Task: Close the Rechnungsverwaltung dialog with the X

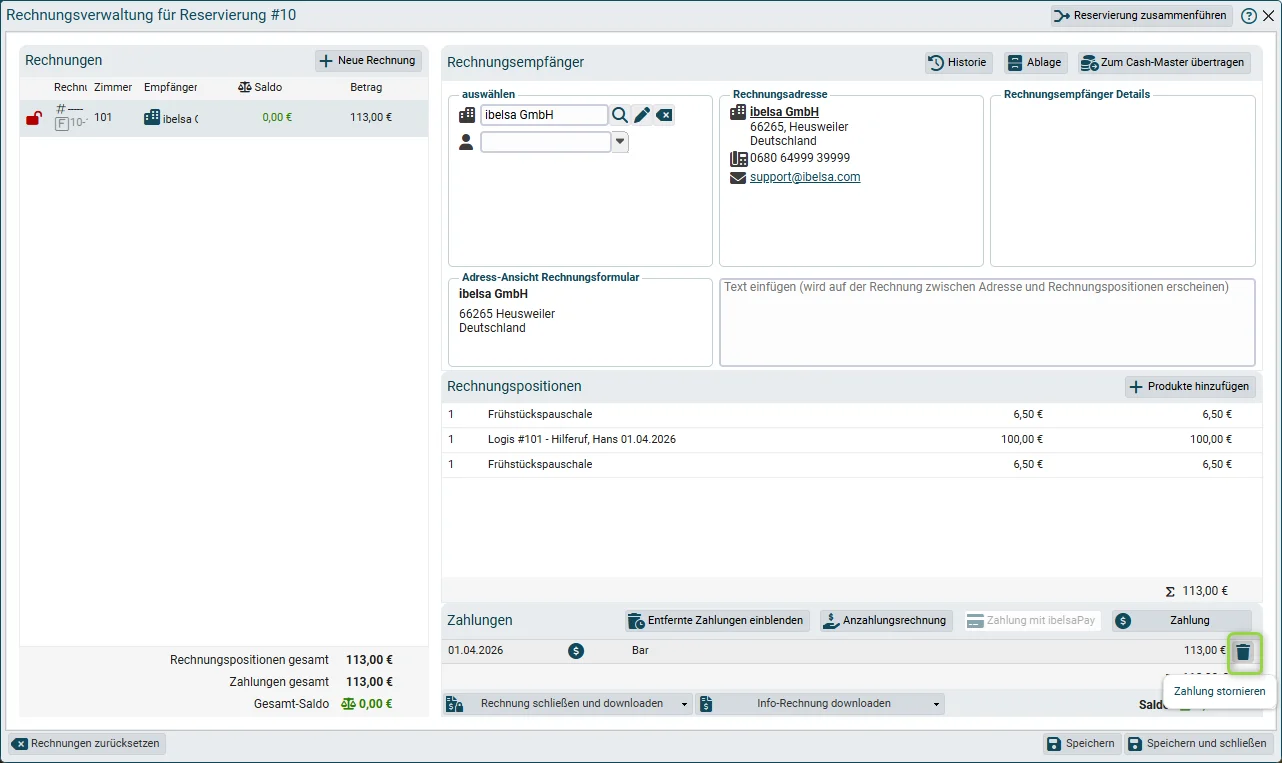Action: 1268,16
